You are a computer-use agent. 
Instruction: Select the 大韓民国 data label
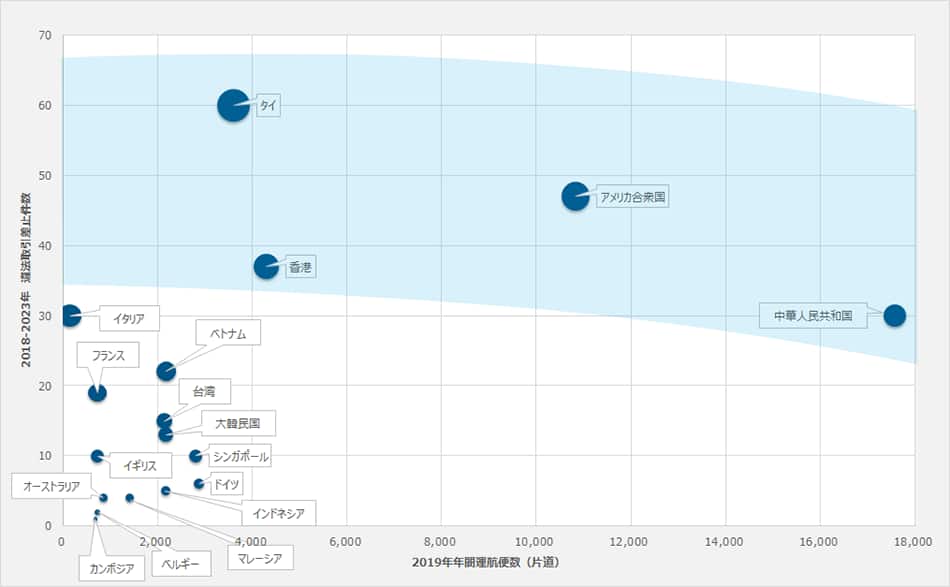[238, 423]
